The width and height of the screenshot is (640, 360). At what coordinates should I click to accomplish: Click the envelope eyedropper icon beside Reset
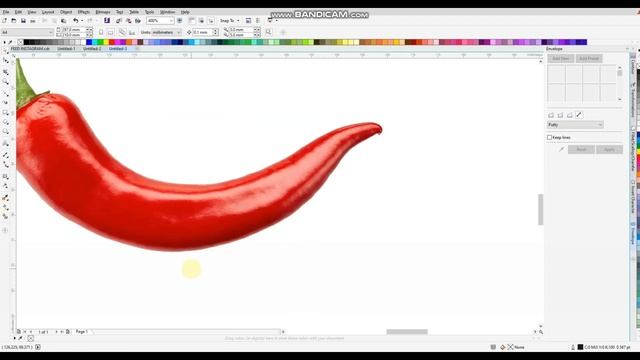pos(561,149)
